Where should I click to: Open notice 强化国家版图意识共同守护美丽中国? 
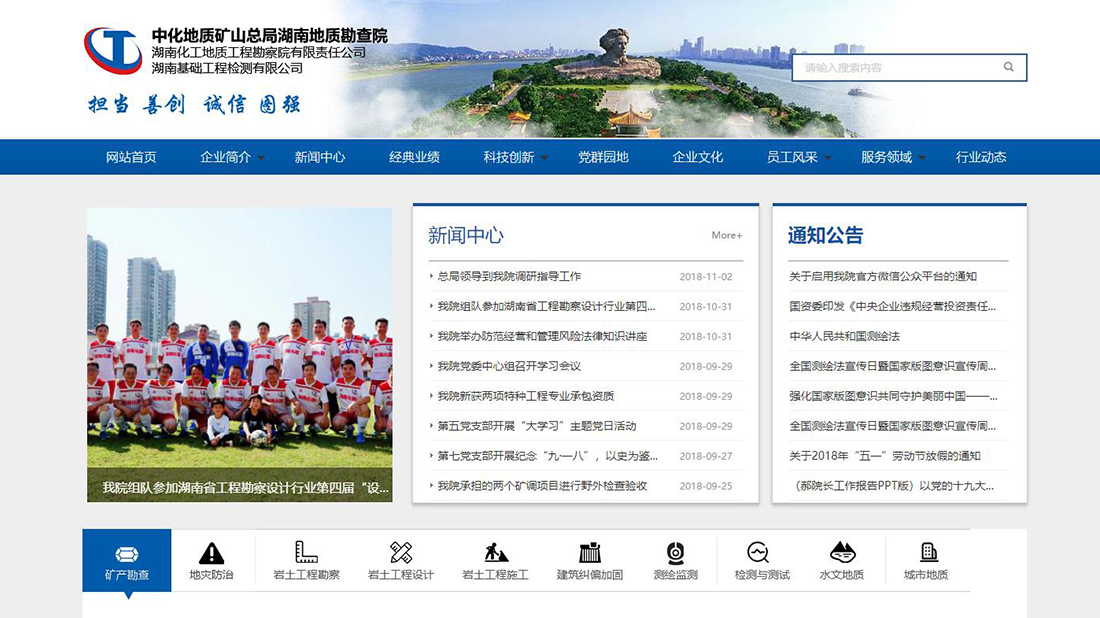893,396
